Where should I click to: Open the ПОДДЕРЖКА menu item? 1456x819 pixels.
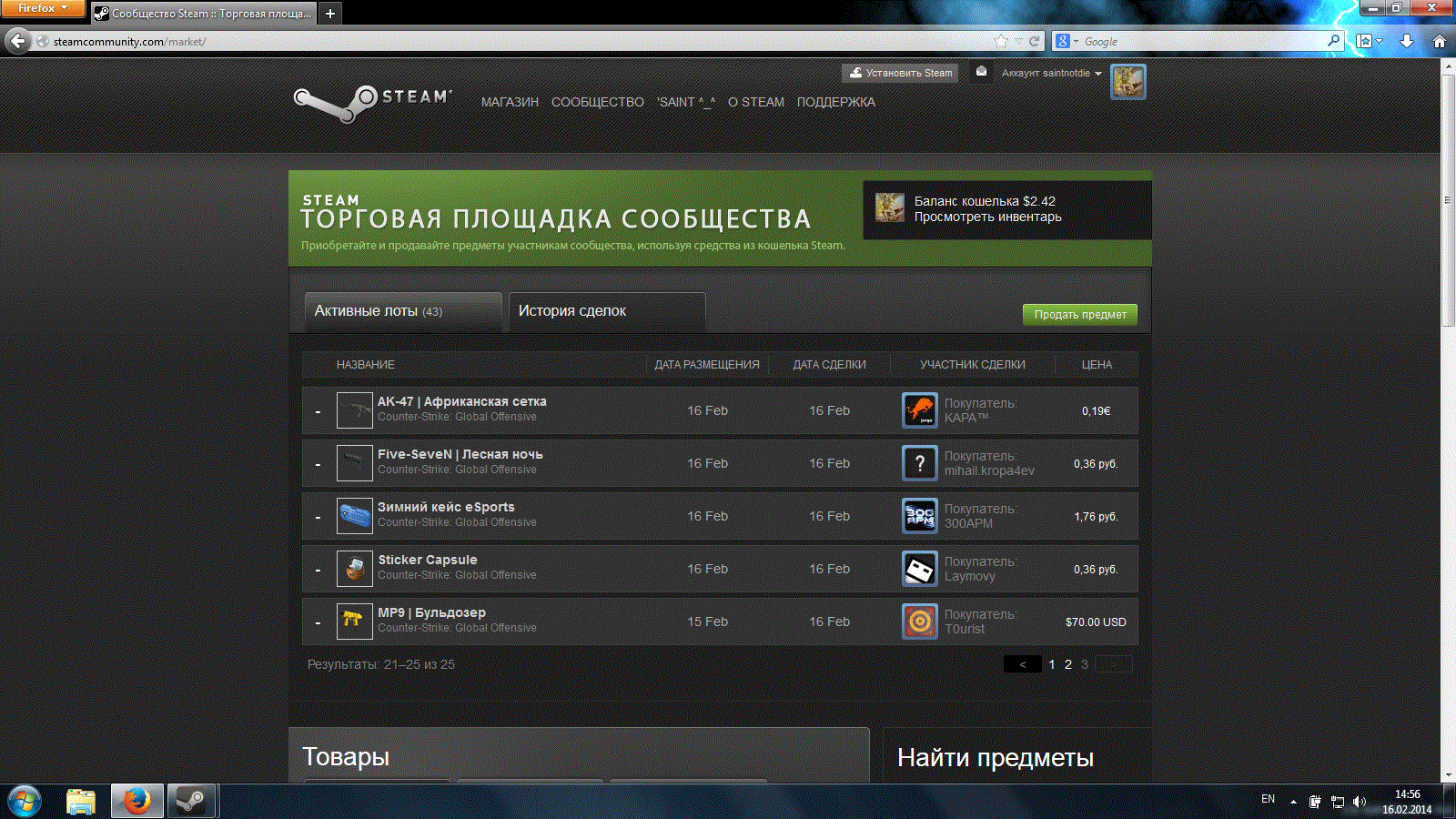click(835, 102)
